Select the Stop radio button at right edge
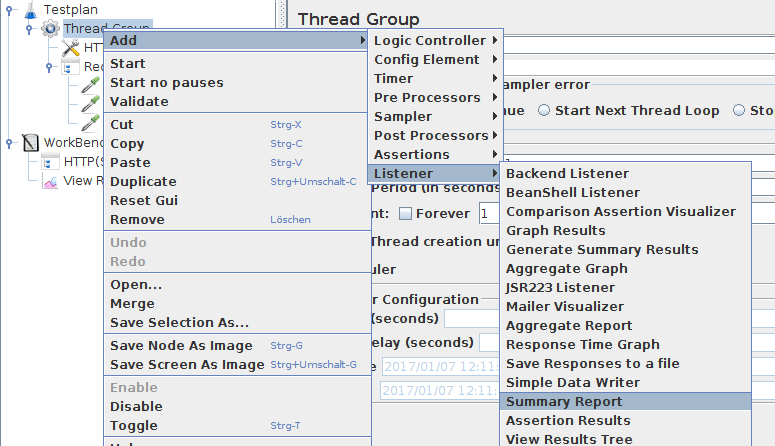The height and width of the screenshot is (446, 775). (740, 111)
